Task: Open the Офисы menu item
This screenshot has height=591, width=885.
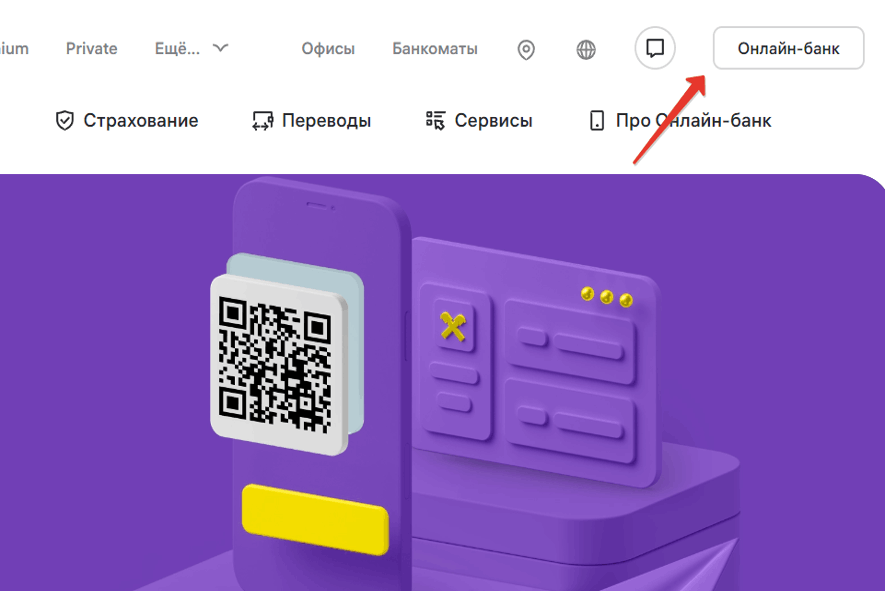Action: (x=328, y=48)
